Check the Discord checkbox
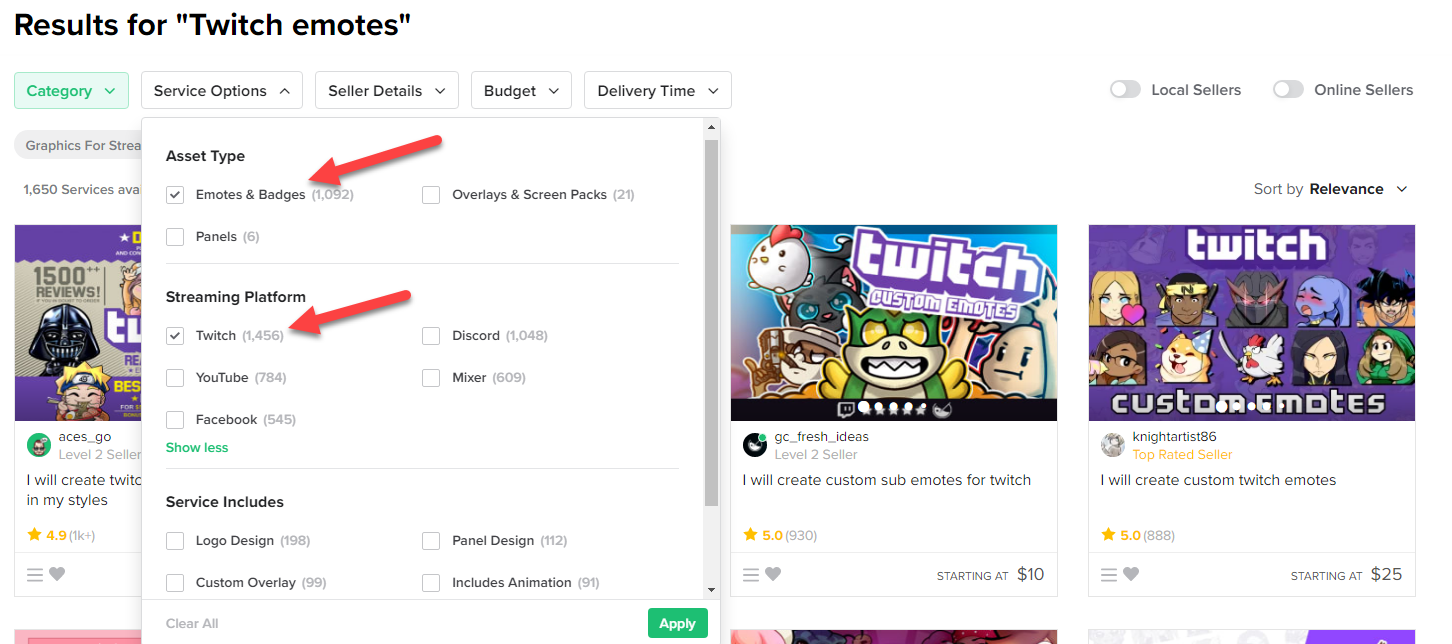The image size is (1452, 644). click(431, 335)
